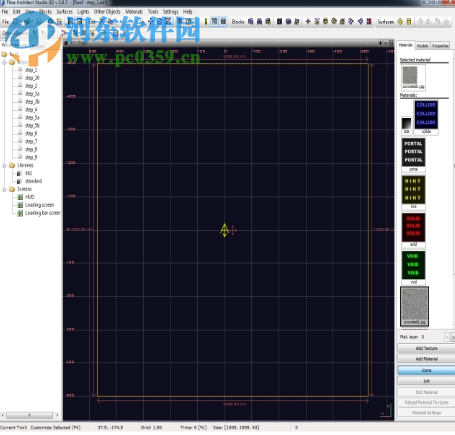
Task: Click the Add Texture button
Action: 426,348
